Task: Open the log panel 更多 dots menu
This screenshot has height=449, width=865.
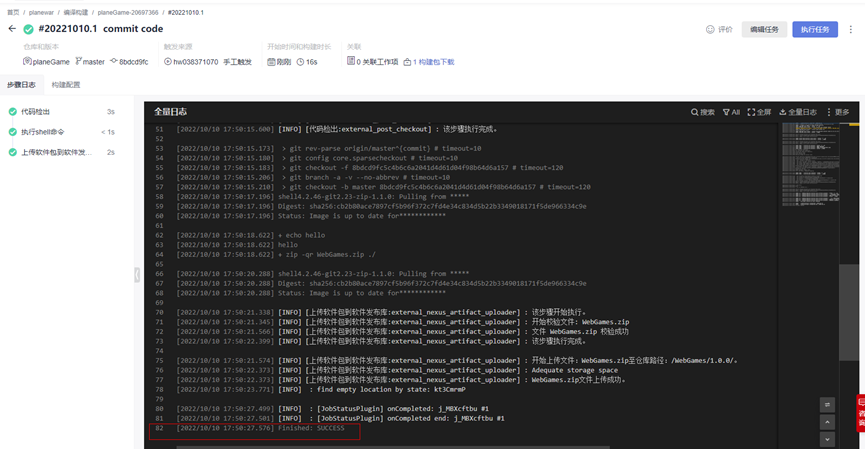Action: coord(829,112)
